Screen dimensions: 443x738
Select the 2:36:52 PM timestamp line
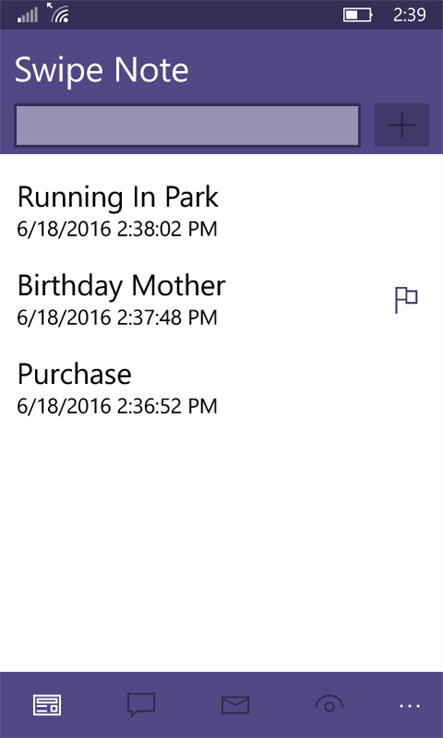pos(117,406)
